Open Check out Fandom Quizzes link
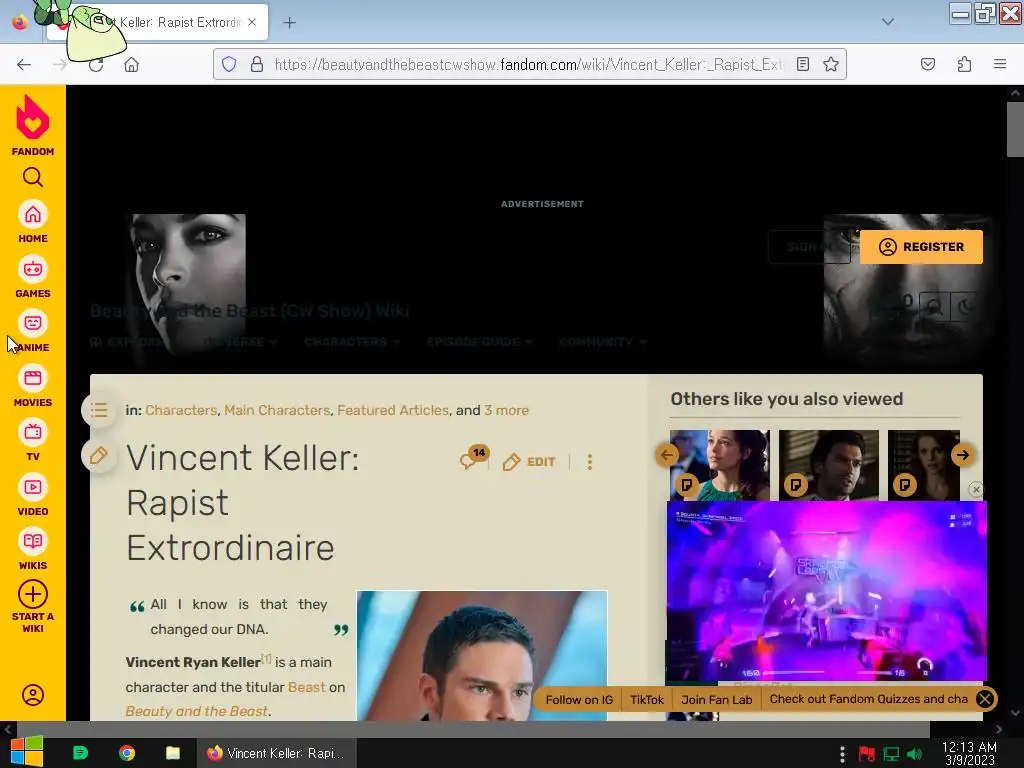Image resolution: width=1024 pixels, height=768 pixels. click(869, 699)
